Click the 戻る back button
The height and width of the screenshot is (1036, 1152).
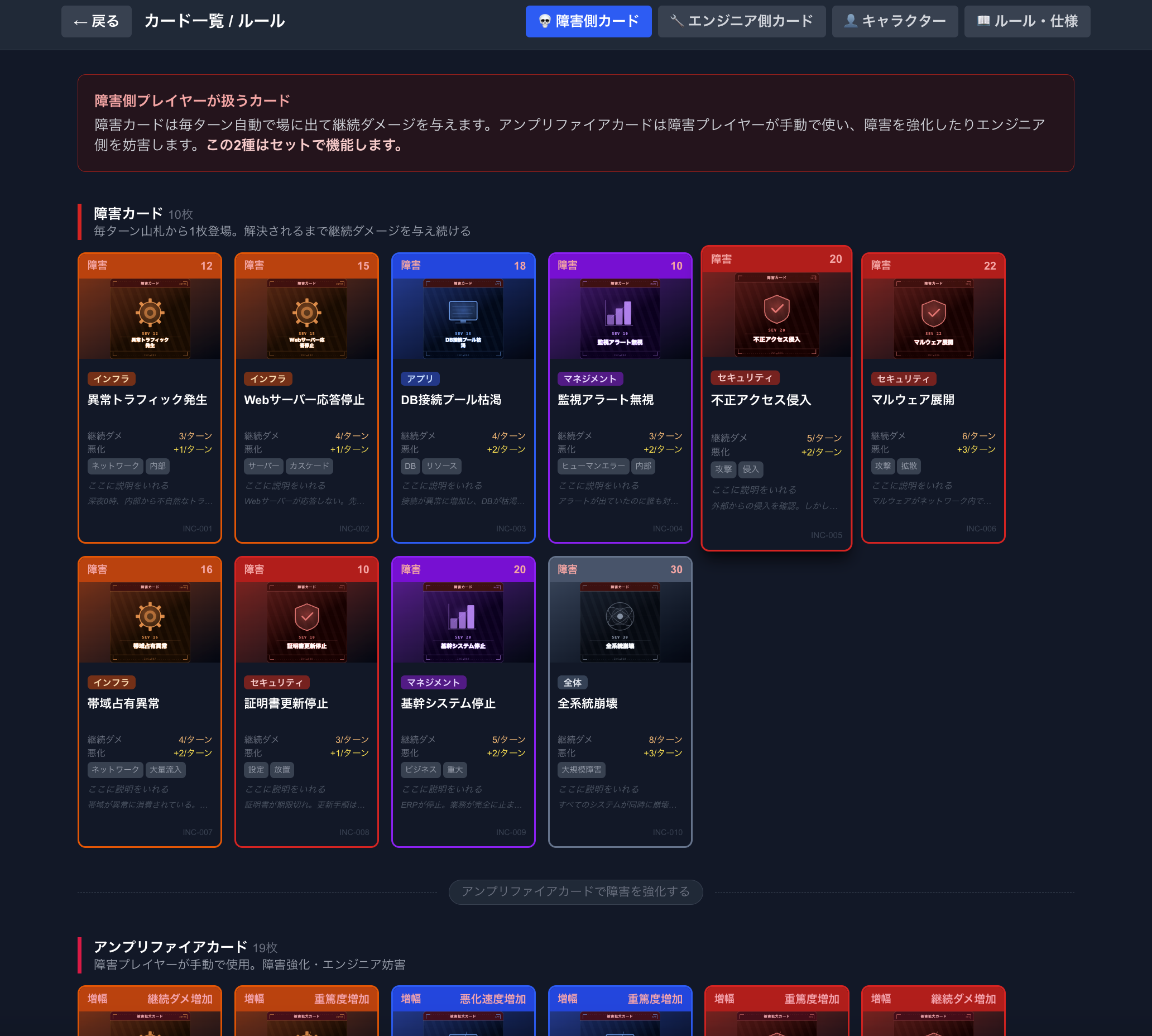96,22
